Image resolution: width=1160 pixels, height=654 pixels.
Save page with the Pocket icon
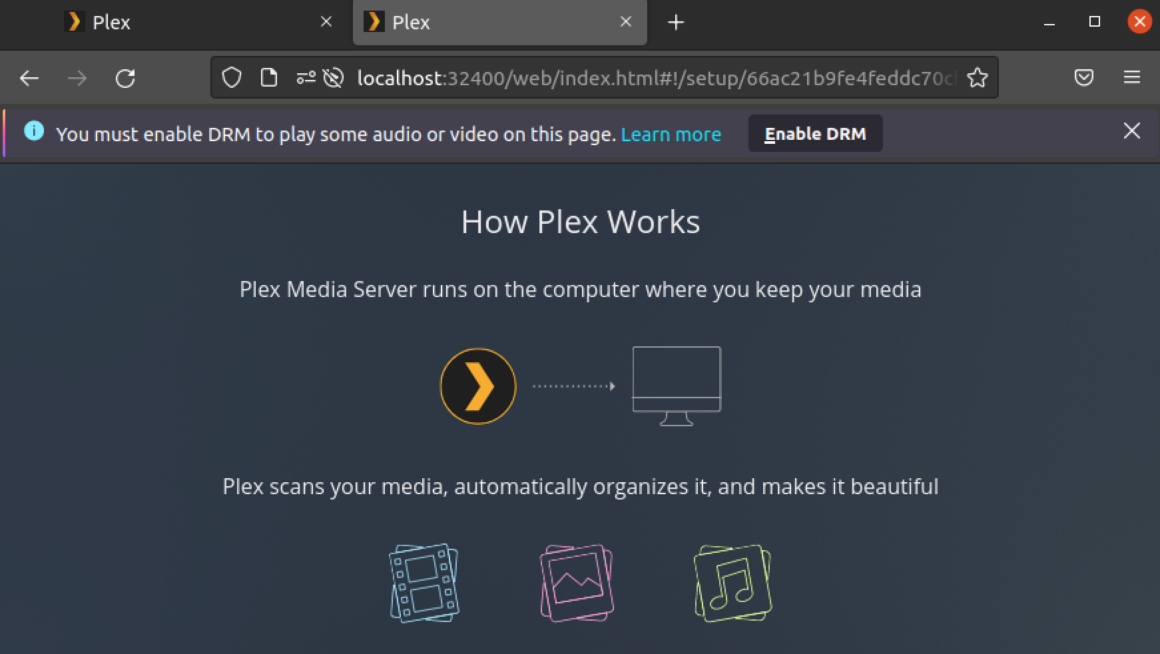click(x=1084, y=77)
